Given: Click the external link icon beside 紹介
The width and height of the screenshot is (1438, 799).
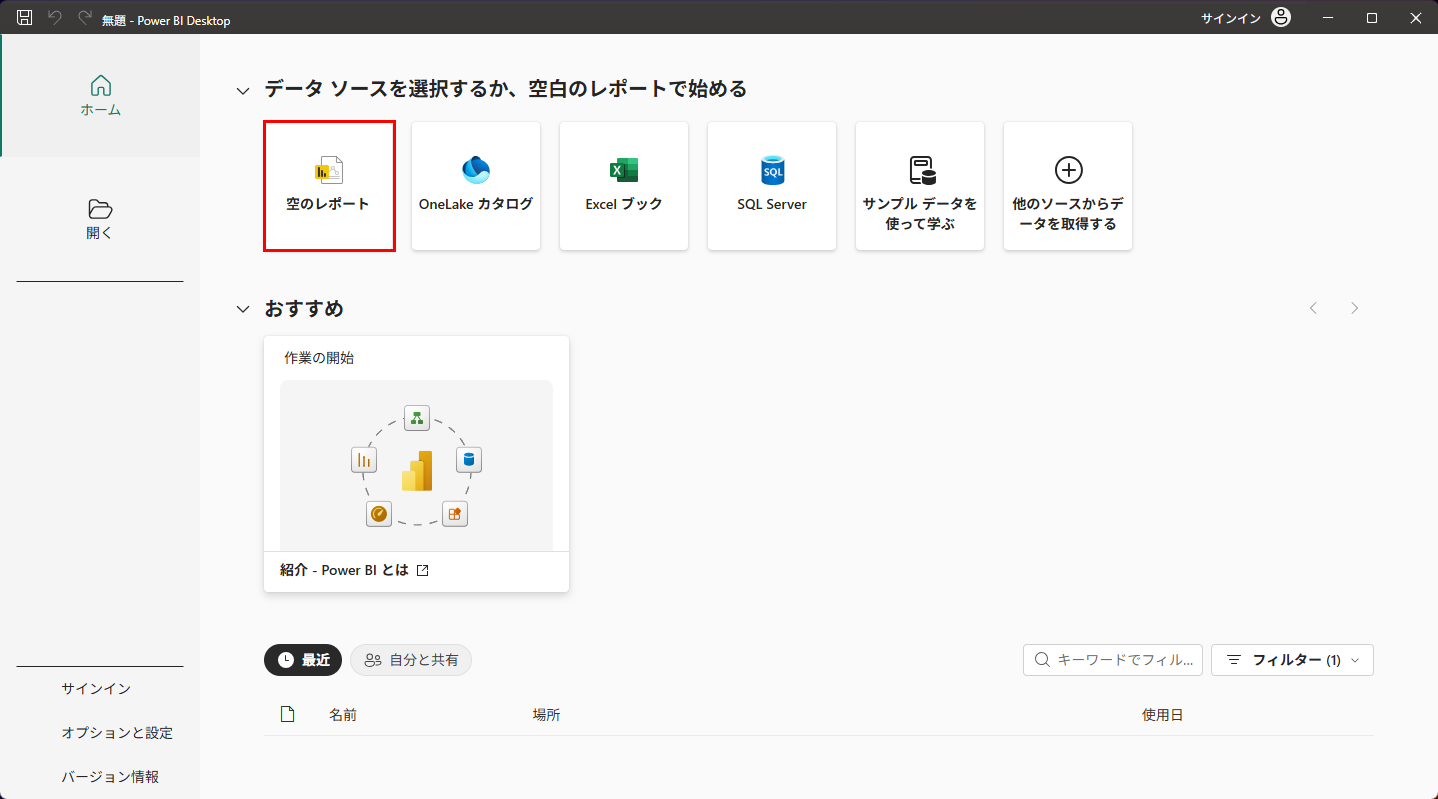Looking at the screenshot, I should (x=422, y=570).
